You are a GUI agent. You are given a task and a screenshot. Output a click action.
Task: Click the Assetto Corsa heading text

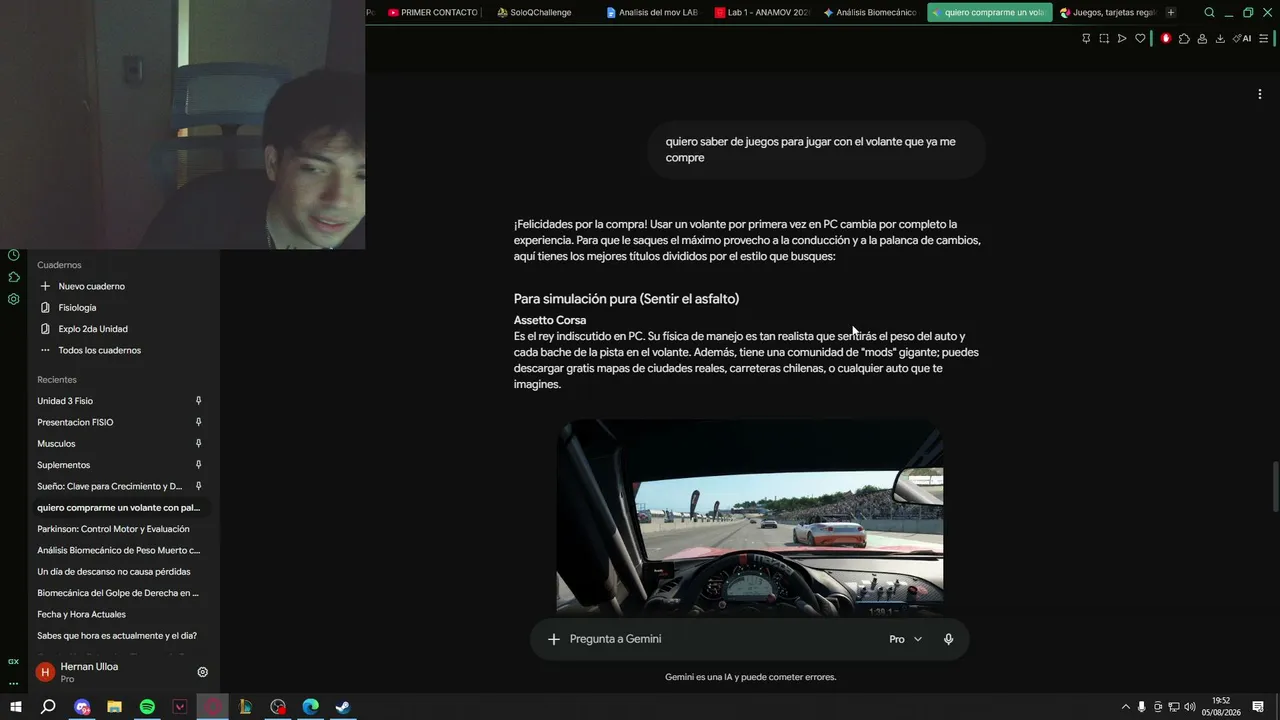coord(550,320)
